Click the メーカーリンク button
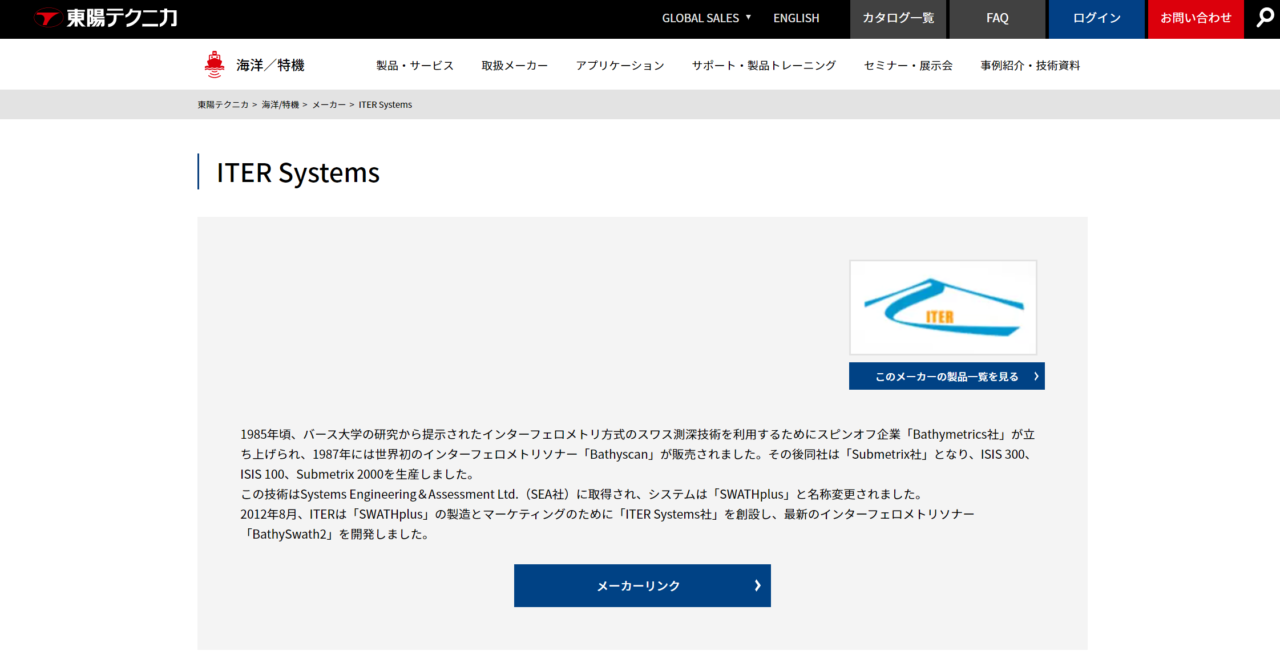The image size is (1280, 663). pos(642,586)
